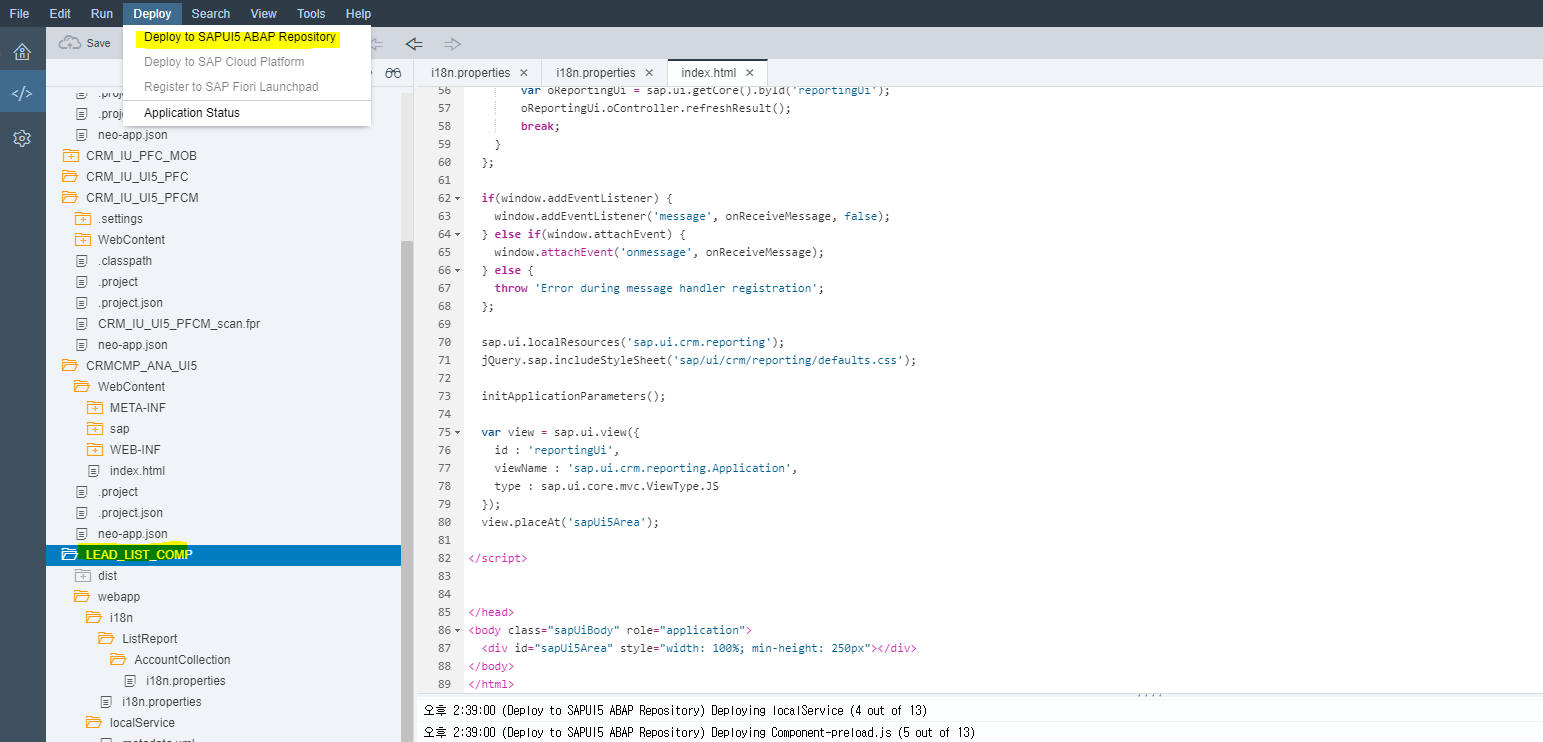The width and height of the screenshot is (1543, 742).
Task: Click the Save cloud button
Action: point(85,43)
